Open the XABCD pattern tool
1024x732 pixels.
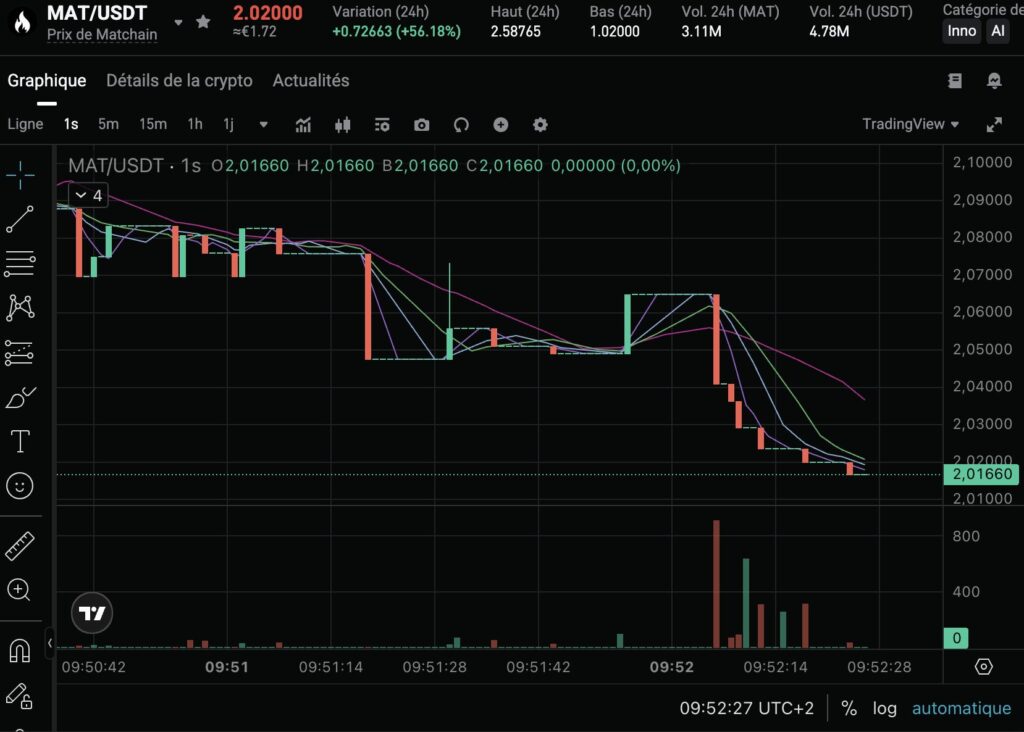click(x=21, y=308)
